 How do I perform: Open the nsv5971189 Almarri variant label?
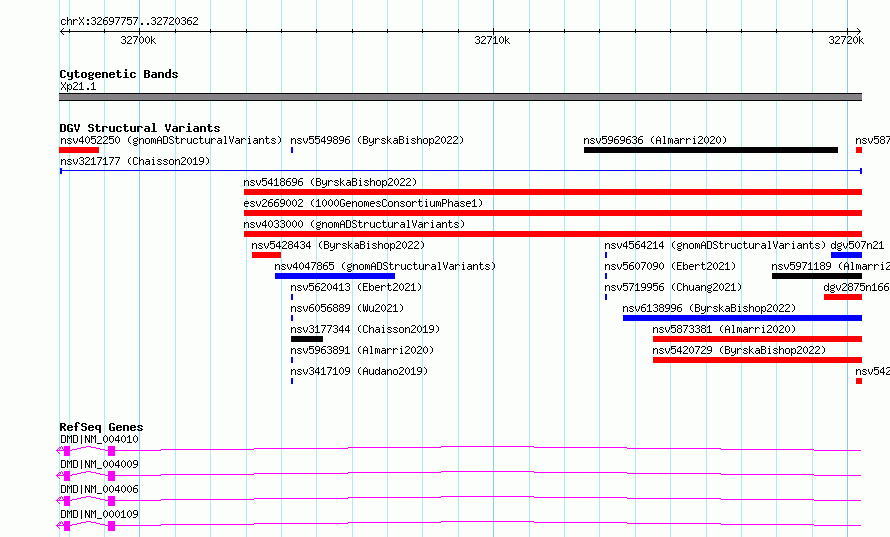[830, 266]
